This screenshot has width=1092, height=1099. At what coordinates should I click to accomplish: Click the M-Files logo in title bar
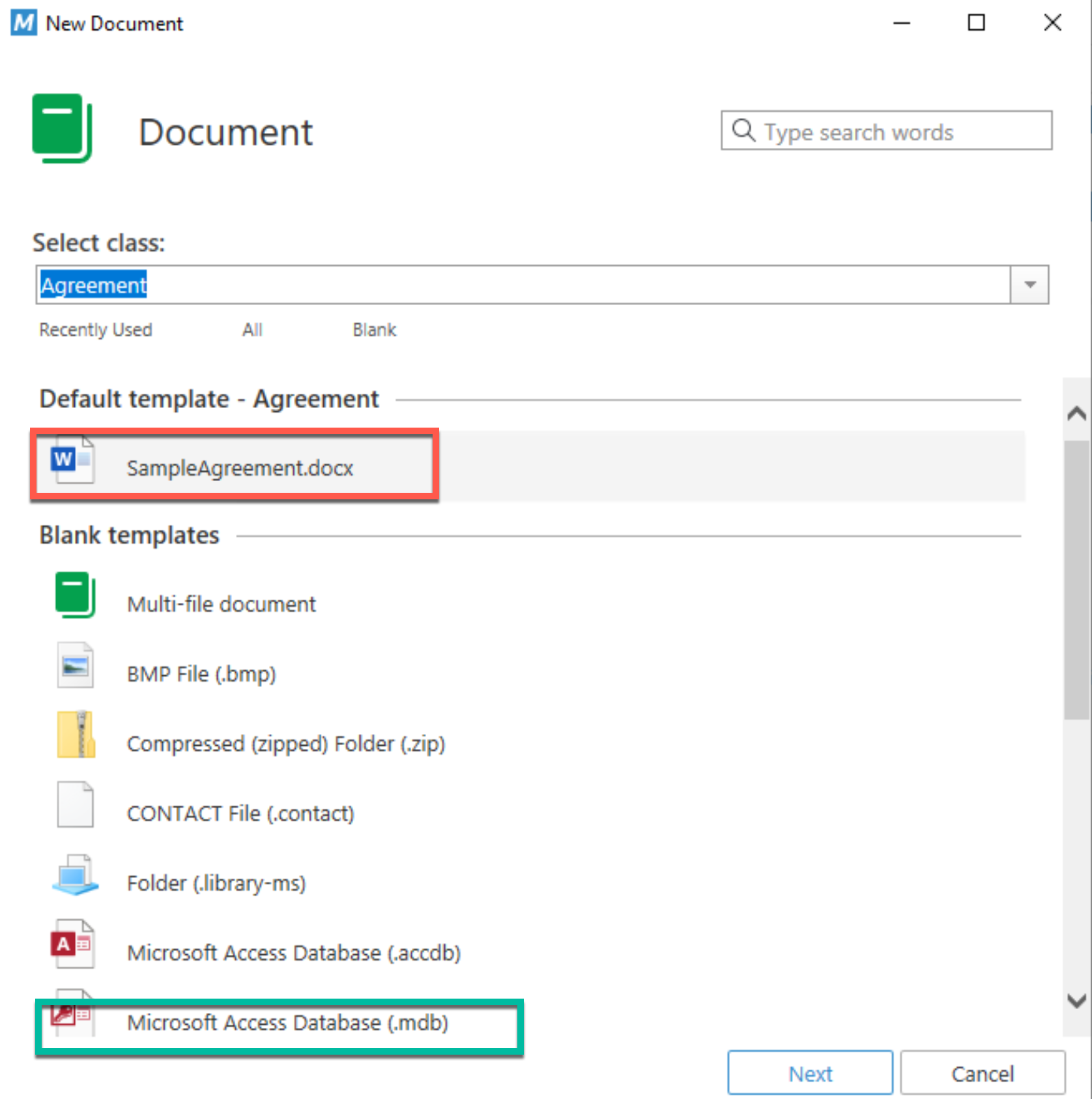(24, 23)
